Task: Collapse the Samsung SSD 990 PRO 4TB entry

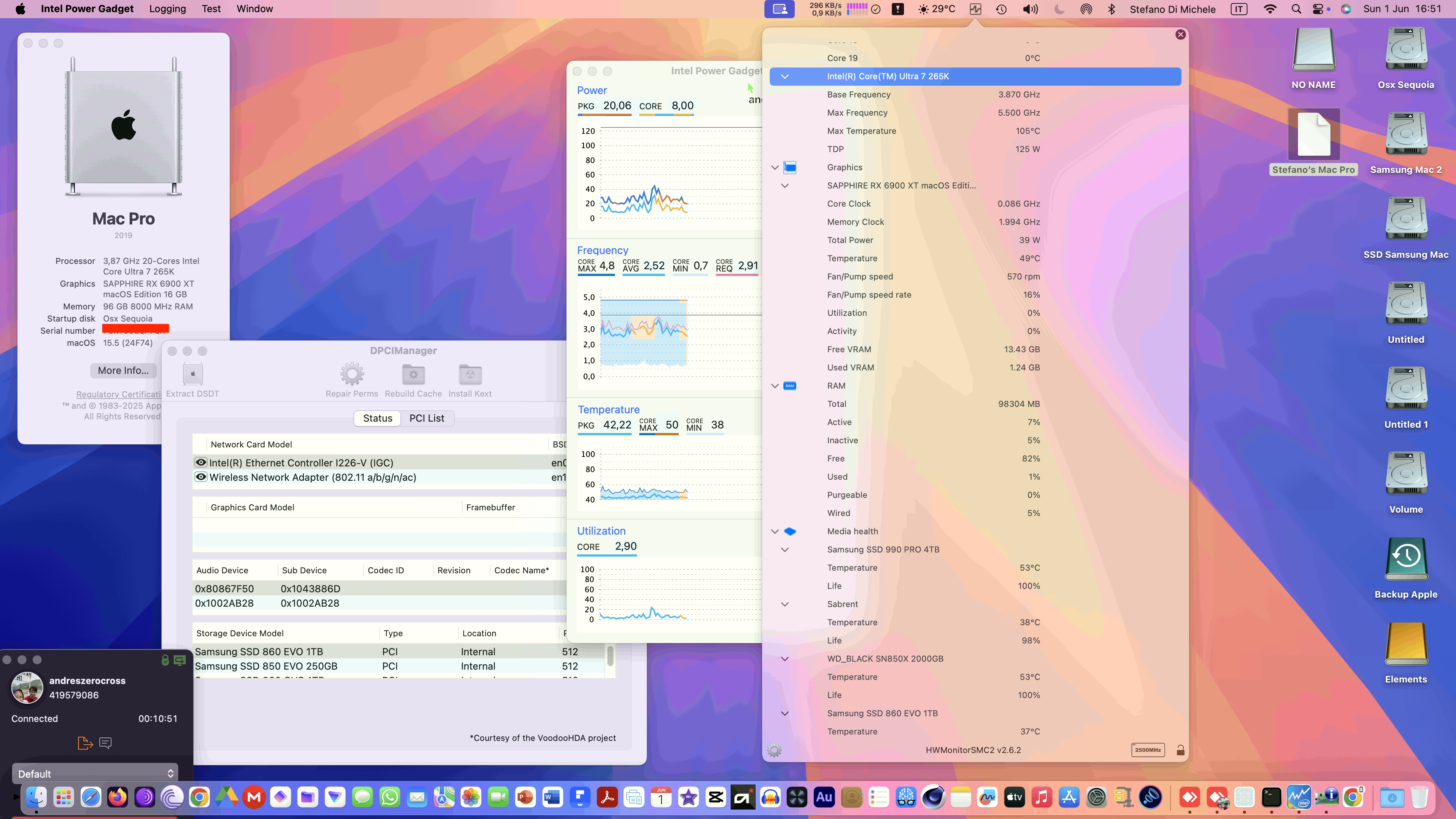Action: click(x=785, y=549)
